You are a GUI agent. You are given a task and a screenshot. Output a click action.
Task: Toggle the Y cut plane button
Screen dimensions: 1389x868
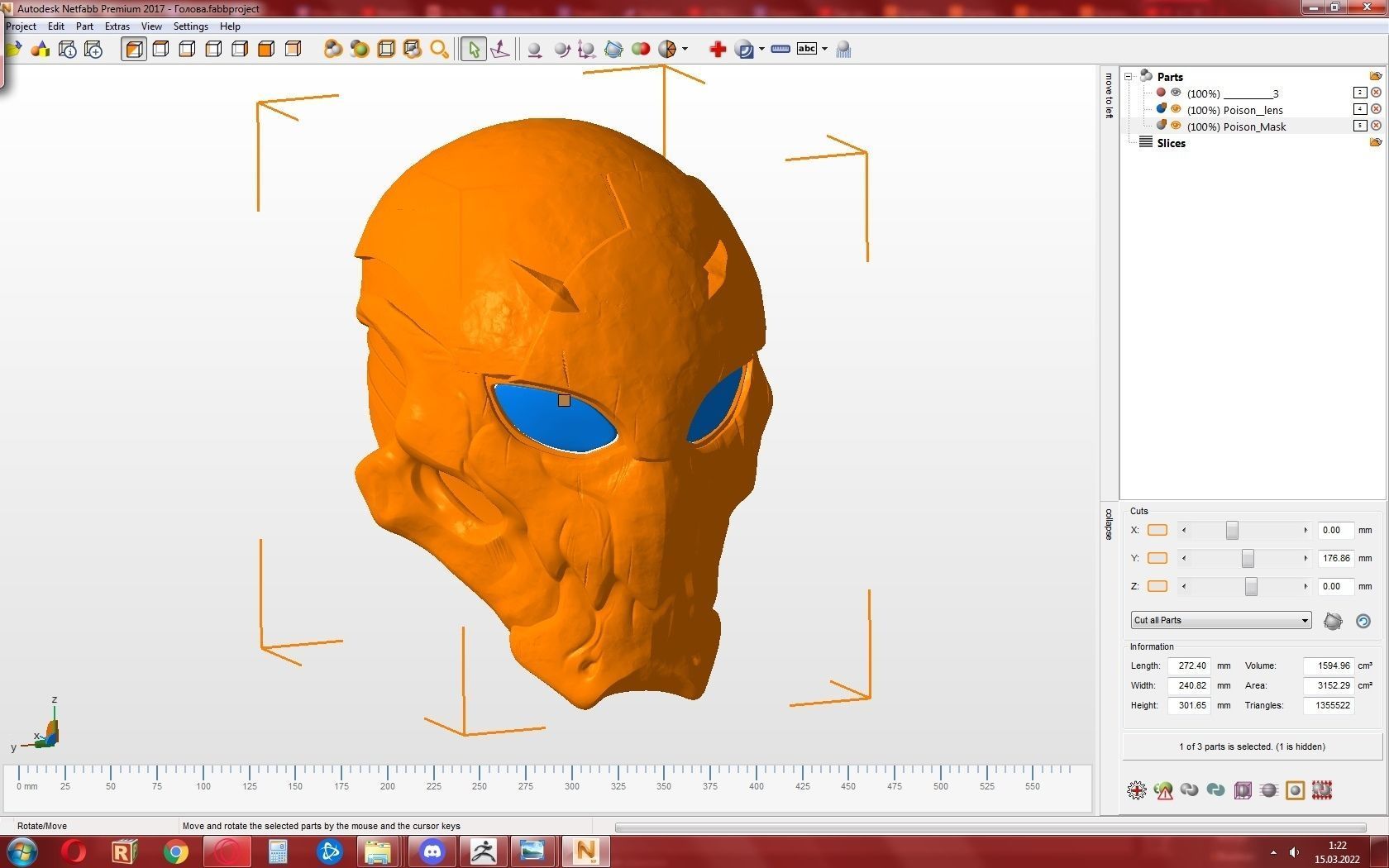(x=1157, y=559)
